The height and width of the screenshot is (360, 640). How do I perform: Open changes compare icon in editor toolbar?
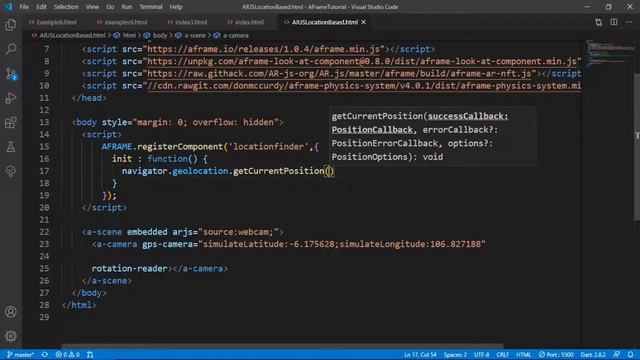click(598, 22)
